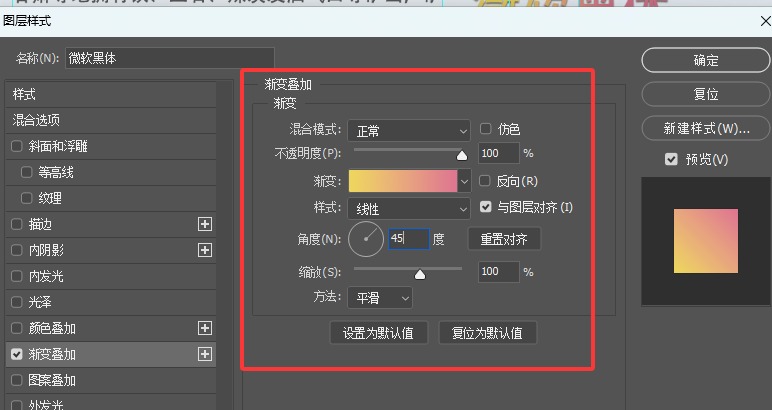Select the 图案叠加 list row
Image resolution: width=772 pixels, height=410 pixels.
pos(111,380)
